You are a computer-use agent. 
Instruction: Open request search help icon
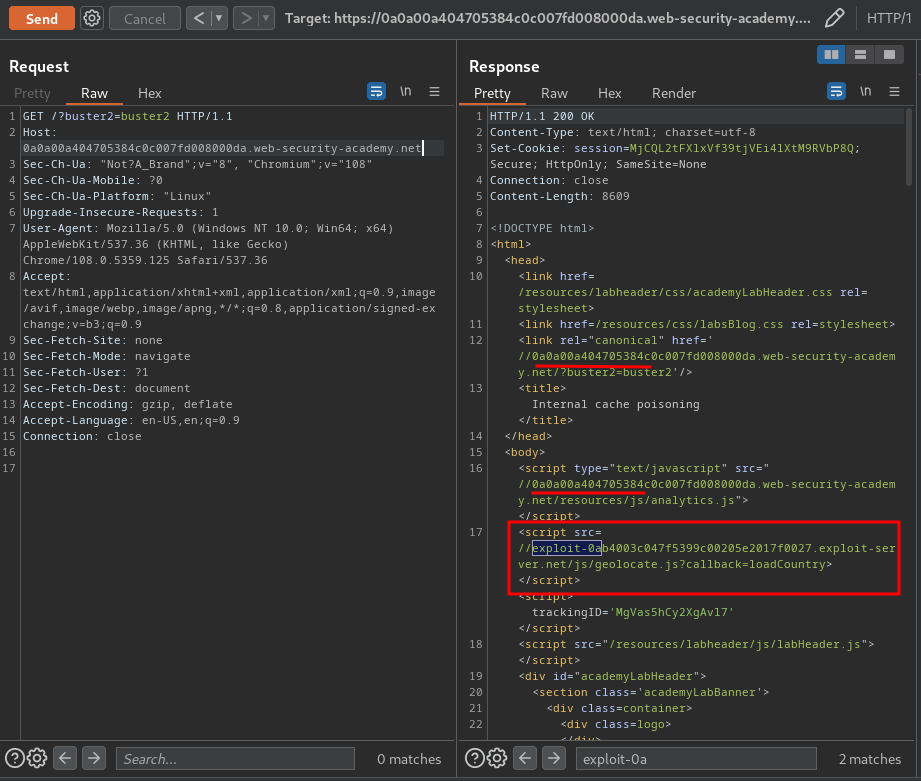tap(15, 759)
